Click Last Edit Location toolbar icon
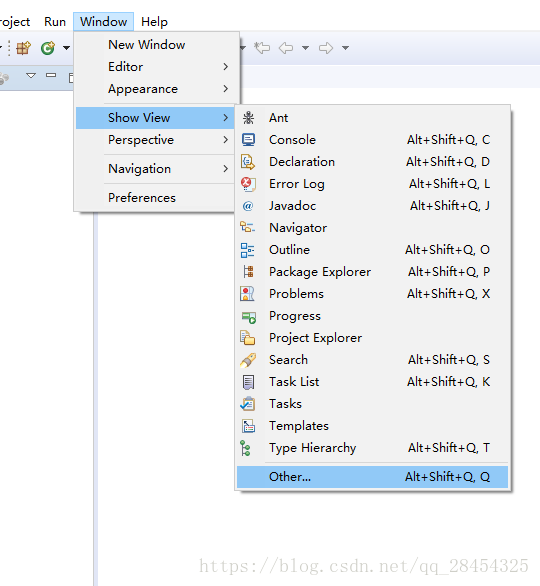Viewport: 540px width, 586px height. click(x=262, y=48)
